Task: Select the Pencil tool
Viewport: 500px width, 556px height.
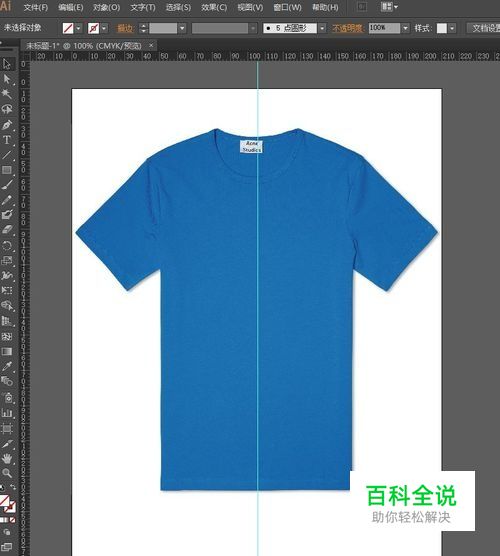Action: [7, 200]
